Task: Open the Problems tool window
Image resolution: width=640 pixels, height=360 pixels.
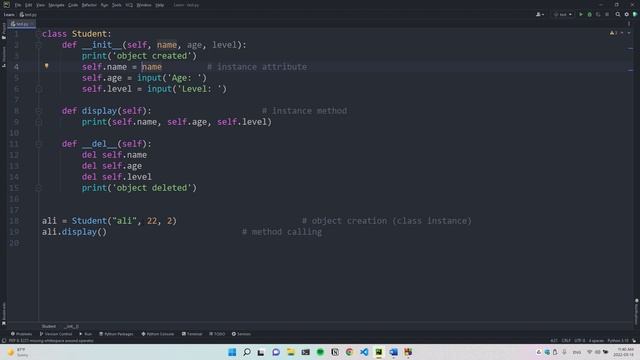Action: (x=21, y=334)
